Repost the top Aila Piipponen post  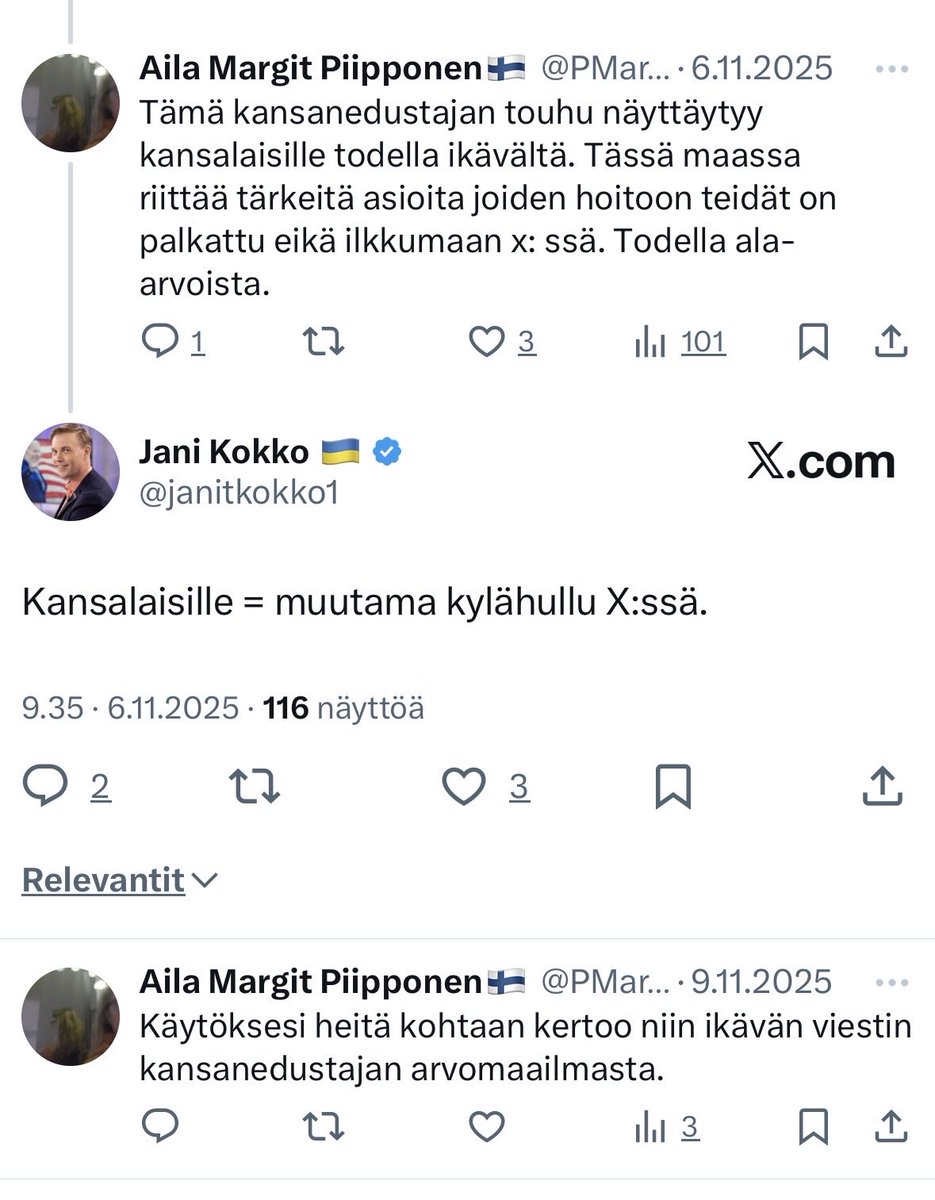(323, 343)
